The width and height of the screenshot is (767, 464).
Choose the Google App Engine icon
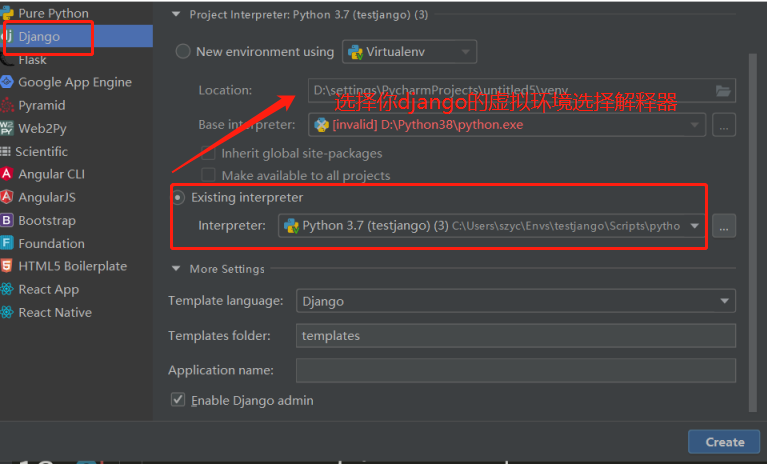pyautogui.click(x=8, y=82)
